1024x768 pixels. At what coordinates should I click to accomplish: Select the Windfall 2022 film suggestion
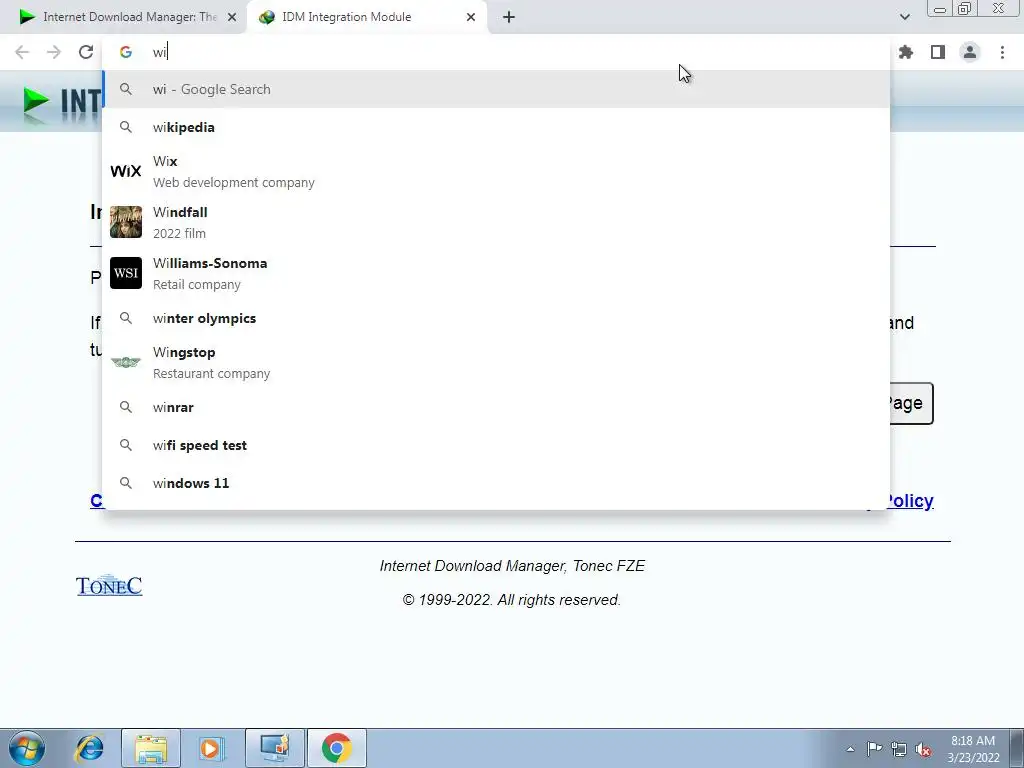pos(496,223)
